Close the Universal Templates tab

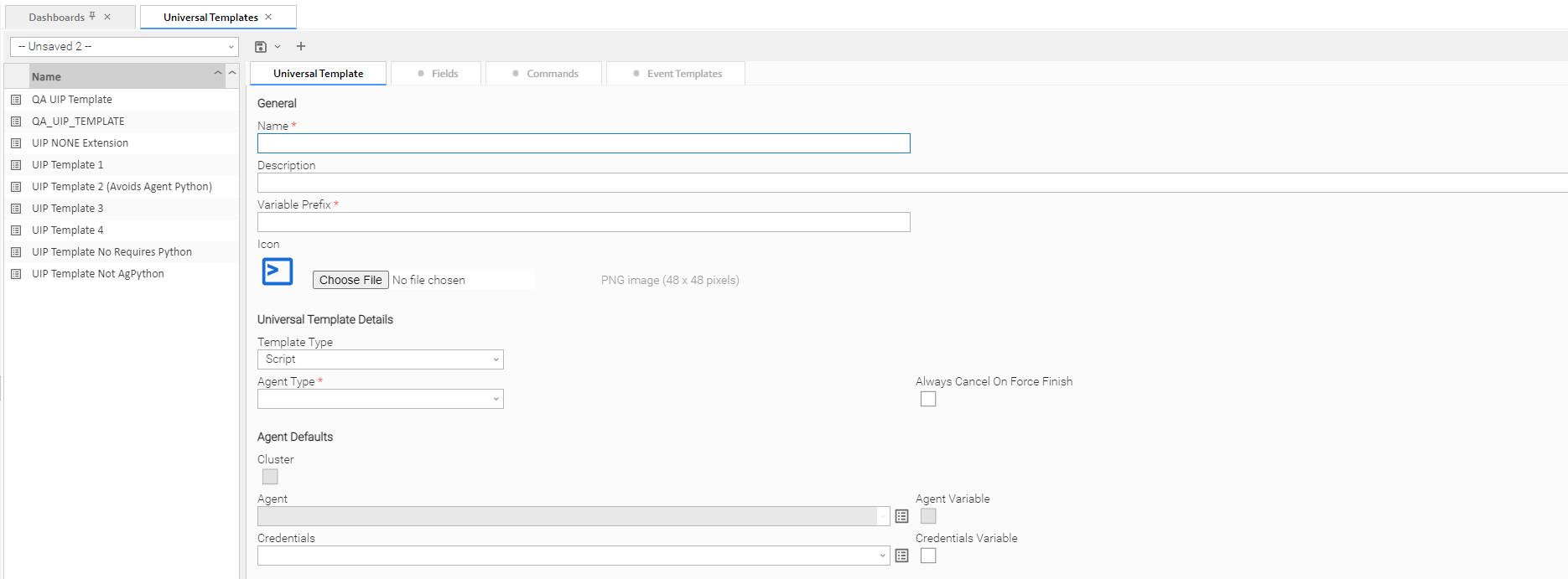(x=268, y=17)
